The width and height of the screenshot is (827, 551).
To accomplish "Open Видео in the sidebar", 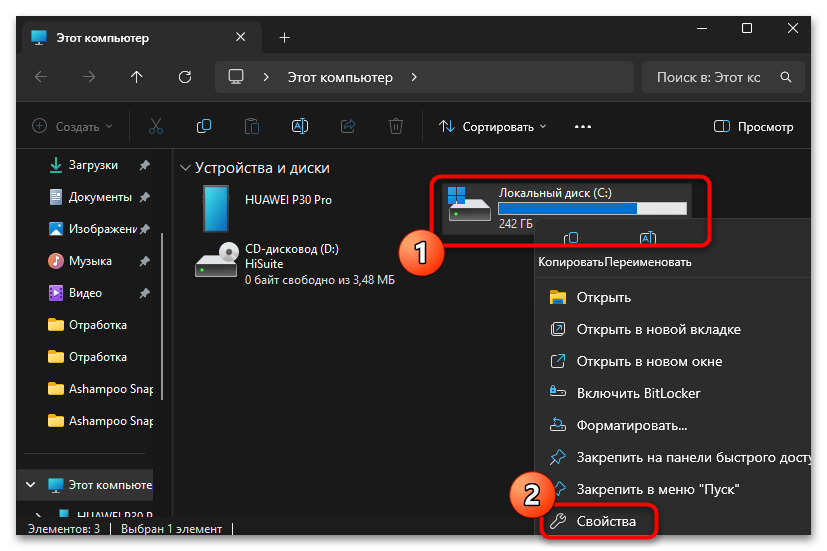I will pyautogui.click(x=85, y=293).
